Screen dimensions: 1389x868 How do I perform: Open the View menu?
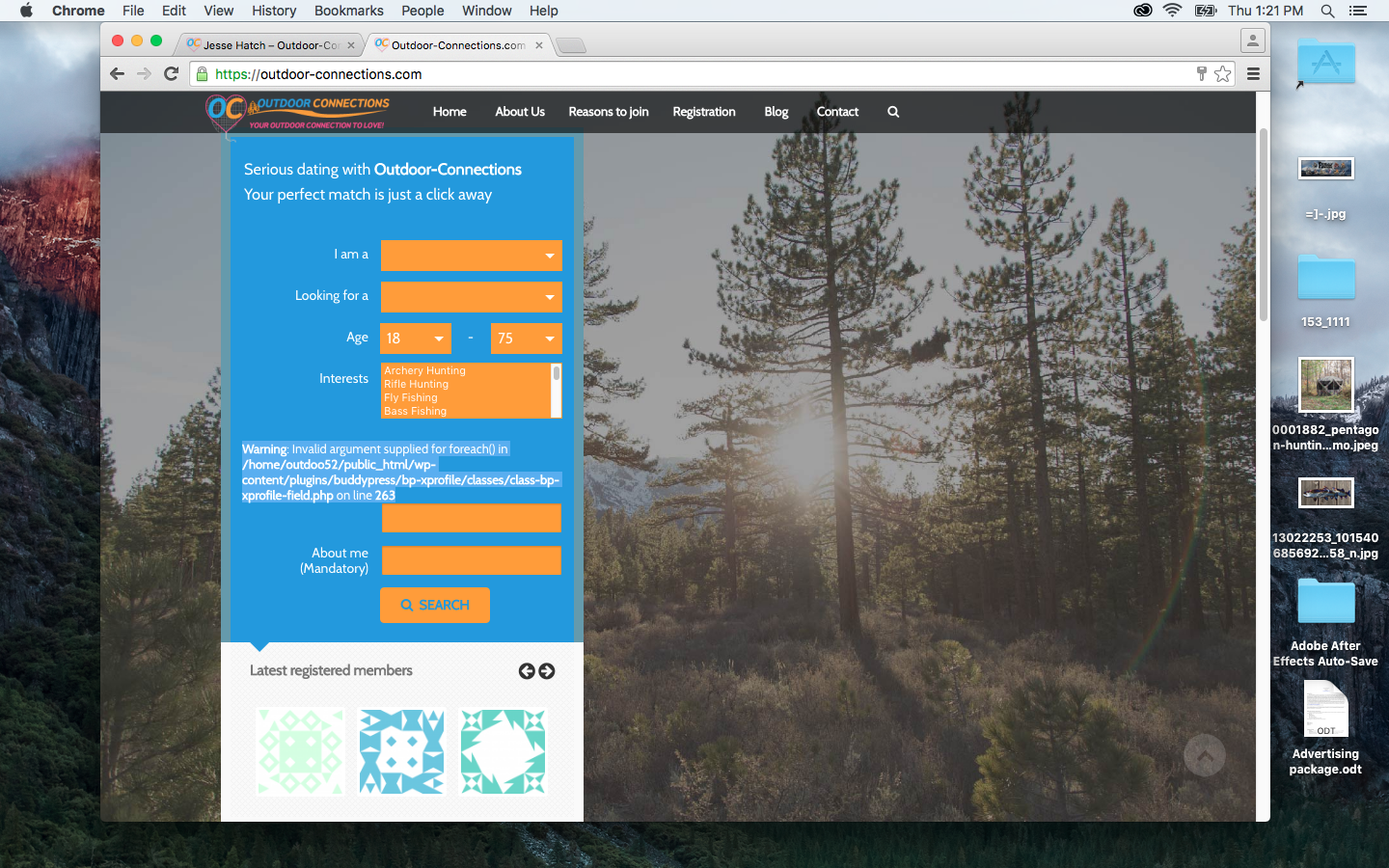click(219, 11)
